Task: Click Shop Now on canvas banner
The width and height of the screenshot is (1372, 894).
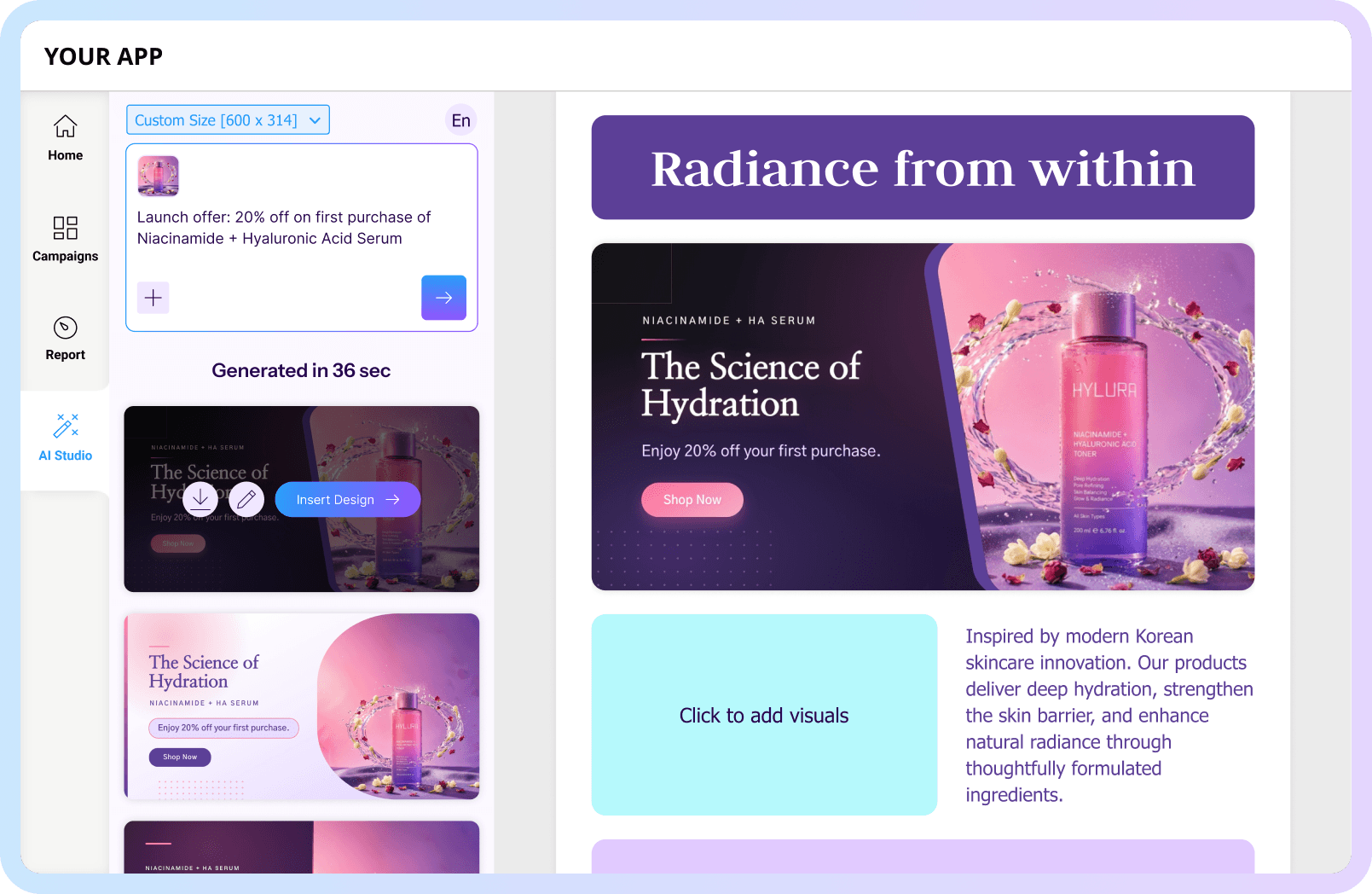Action: pyautogui.click(x=692, y=500)
